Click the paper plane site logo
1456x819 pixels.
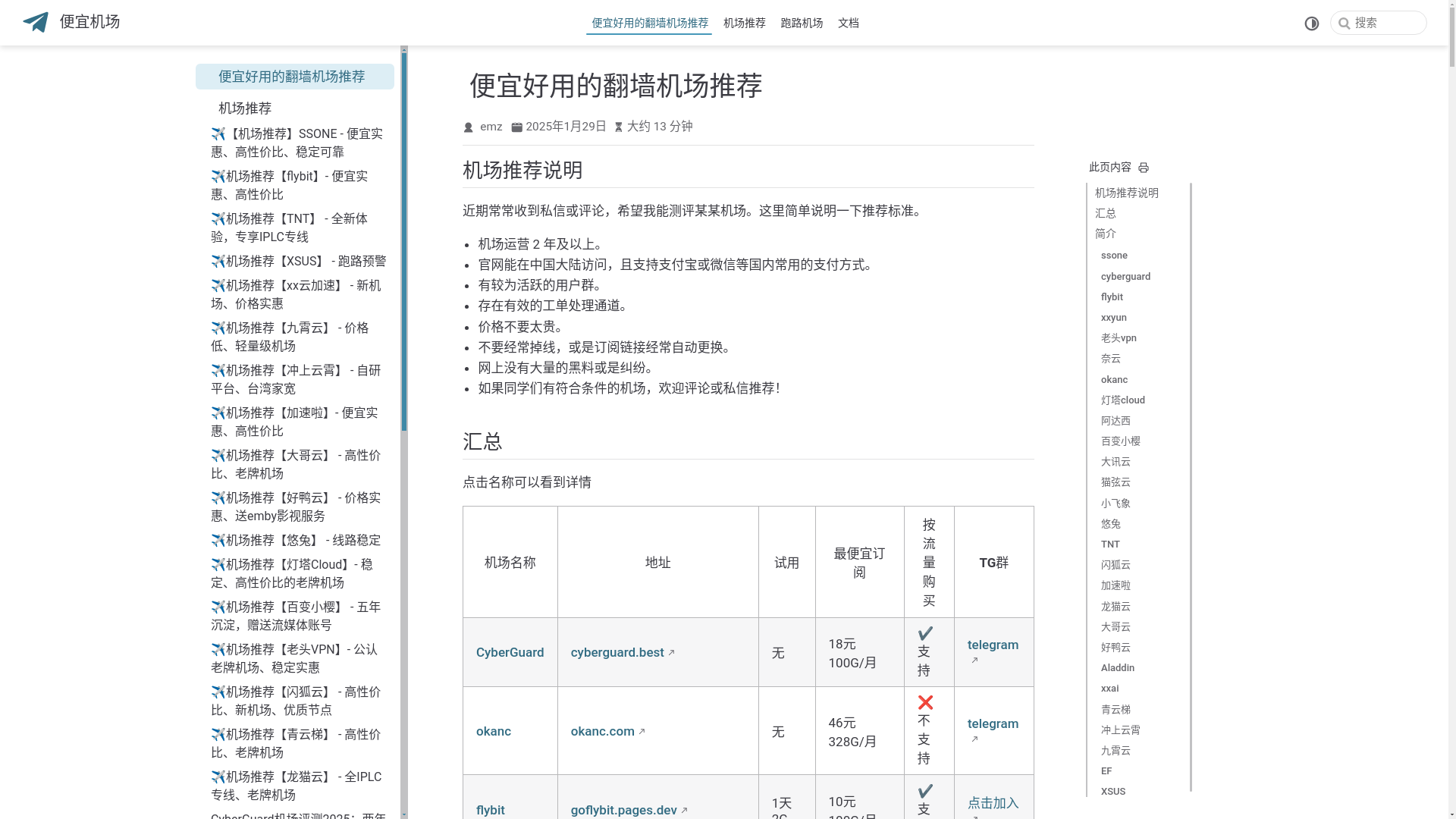[x=36, y=22]
